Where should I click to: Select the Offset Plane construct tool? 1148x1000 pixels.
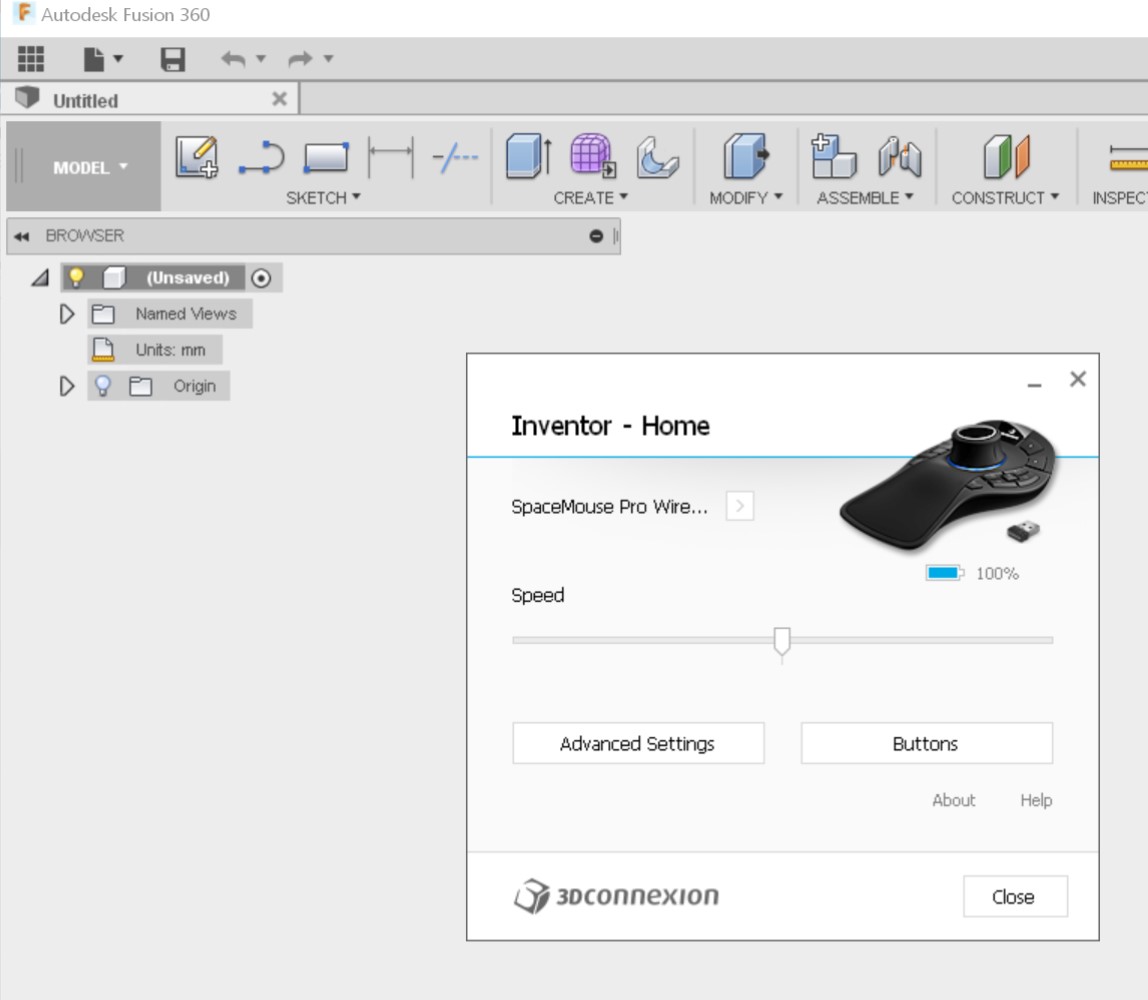click(x=1007, y=156)
